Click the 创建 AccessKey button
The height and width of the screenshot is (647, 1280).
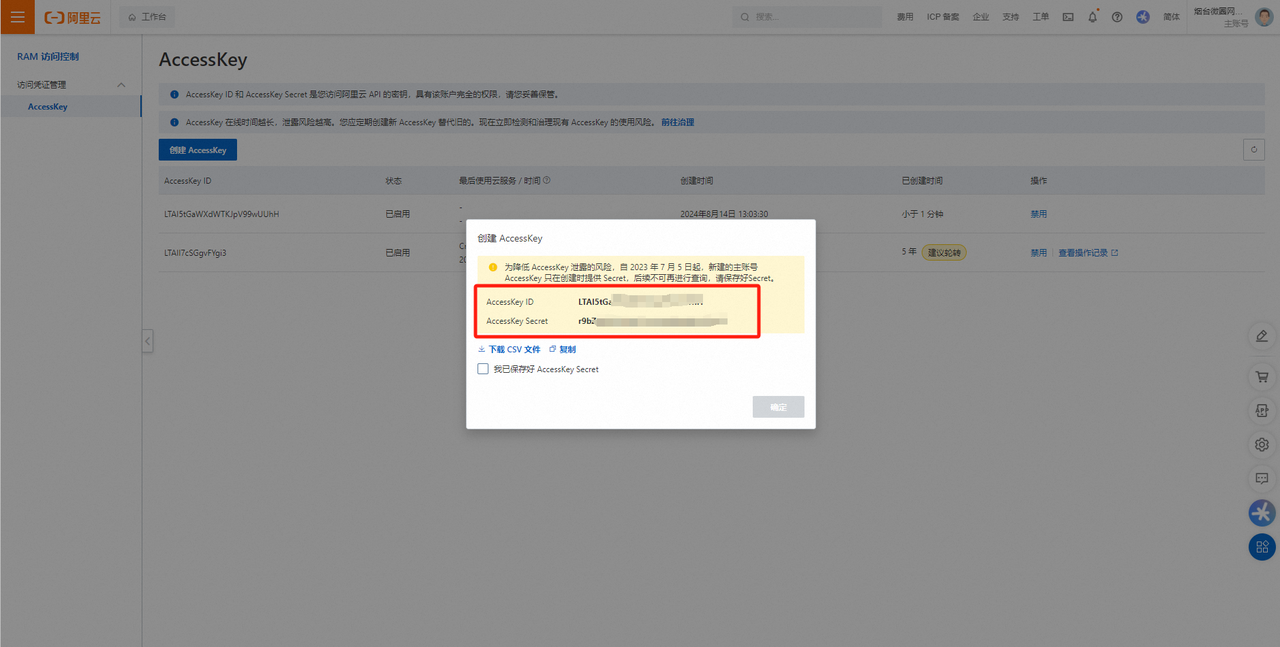pos(198,150)
